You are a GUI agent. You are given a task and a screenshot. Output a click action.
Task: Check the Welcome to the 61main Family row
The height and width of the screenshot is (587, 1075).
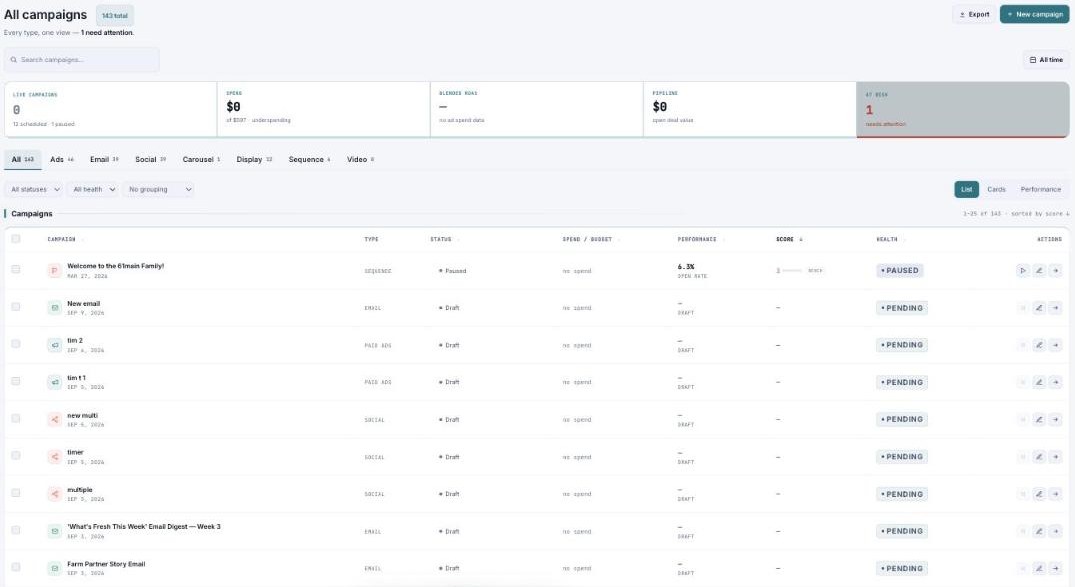[16, 269]
